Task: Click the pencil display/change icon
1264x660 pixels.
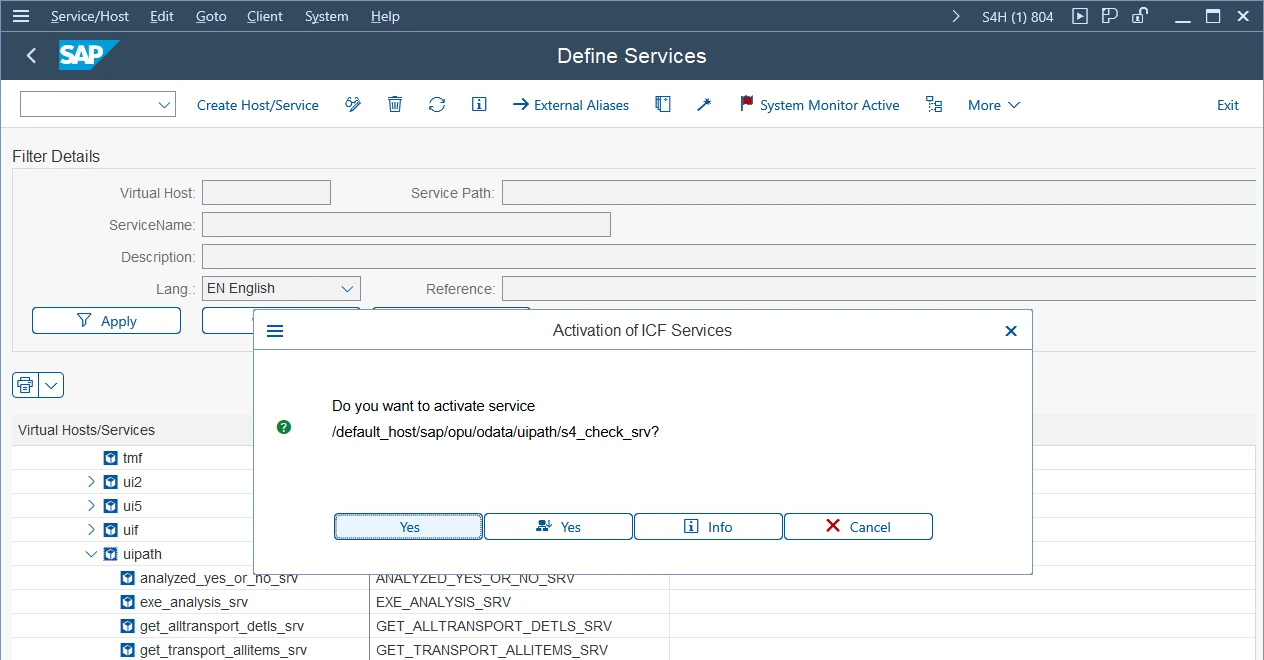Action: (x=353, y=105)
